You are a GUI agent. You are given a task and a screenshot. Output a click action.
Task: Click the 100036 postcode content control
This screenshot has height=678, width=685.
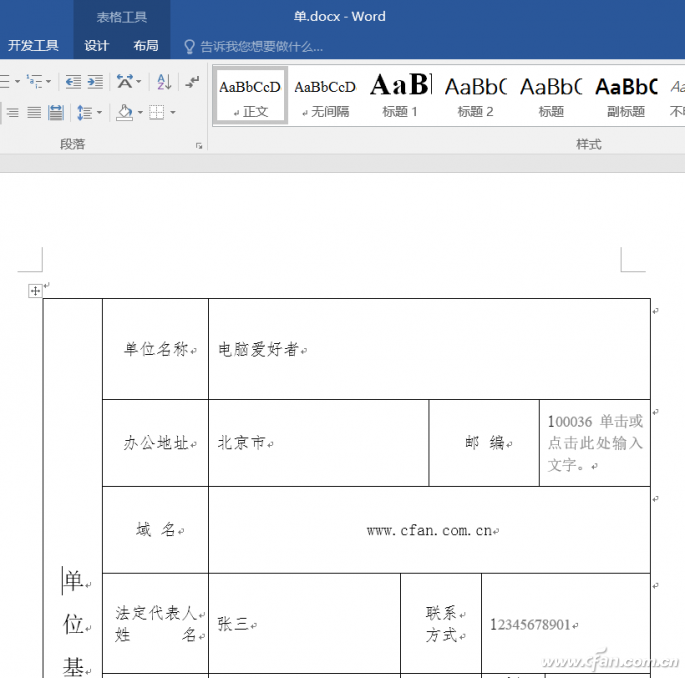click(595, 443)
